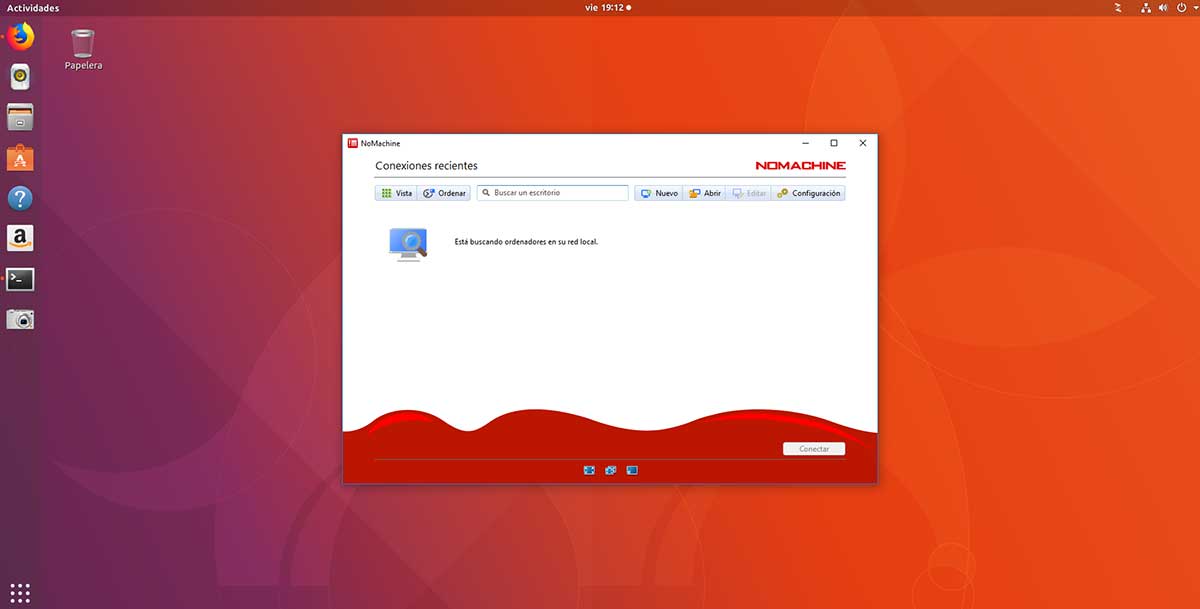Click the Conectar button
This screenshot has width=1200, height=609.
(814, 449)
